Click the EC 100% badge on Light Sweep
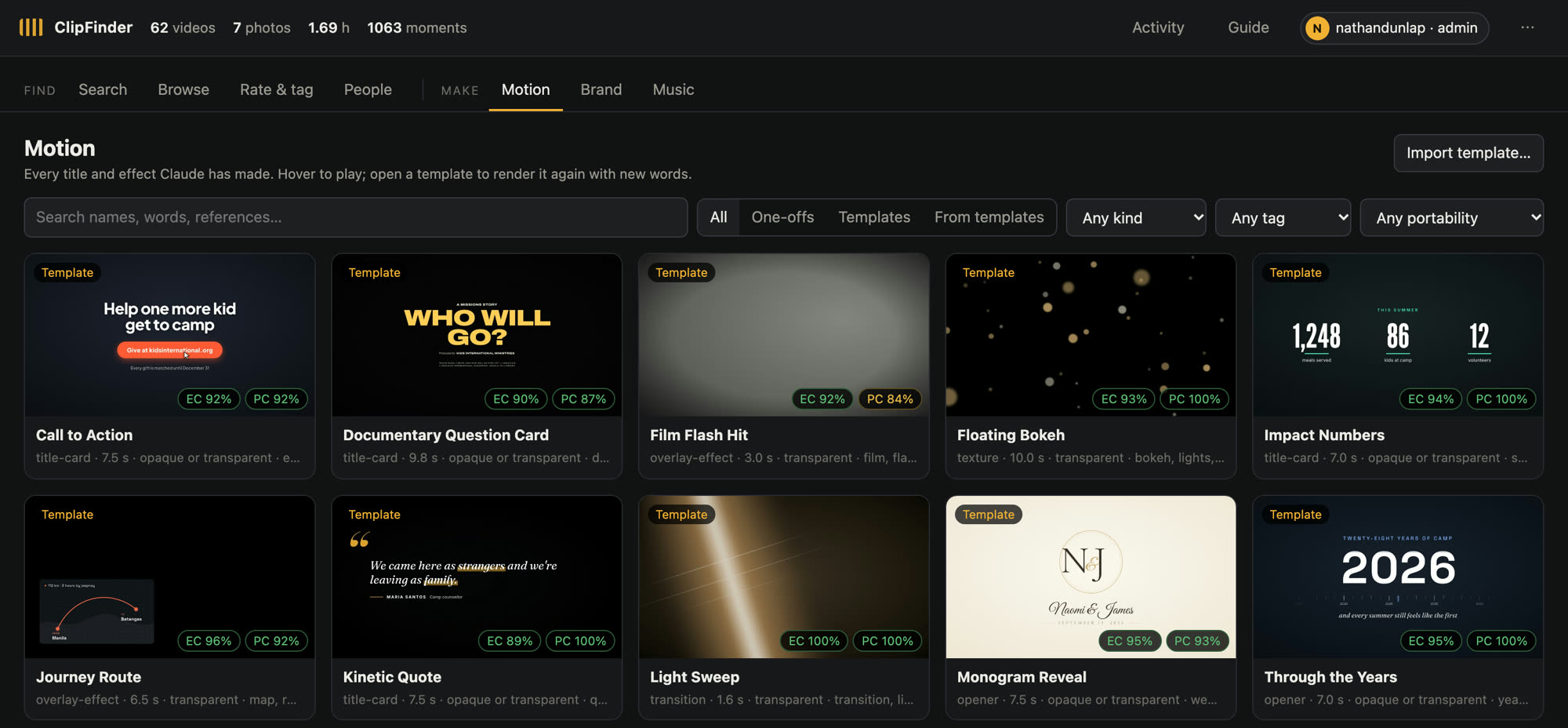Screen dimensions: 1568x728 point(814,641)
